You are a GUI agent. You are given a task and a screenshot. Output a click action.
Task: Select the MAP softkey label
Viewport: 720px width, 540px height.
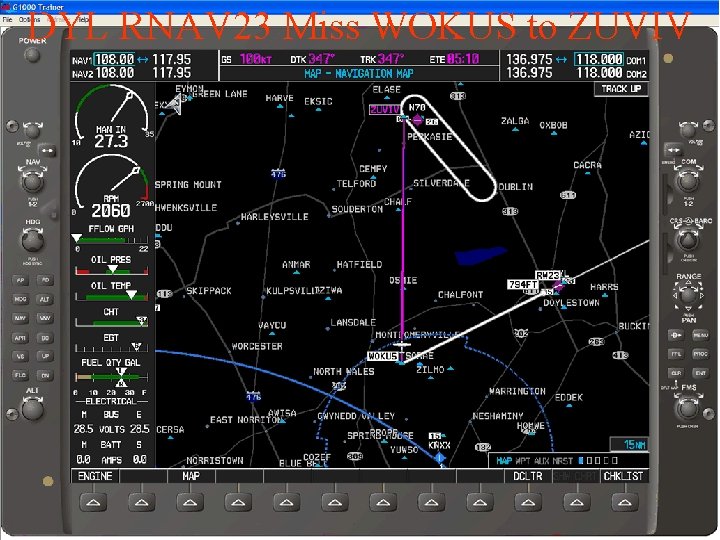191,476
